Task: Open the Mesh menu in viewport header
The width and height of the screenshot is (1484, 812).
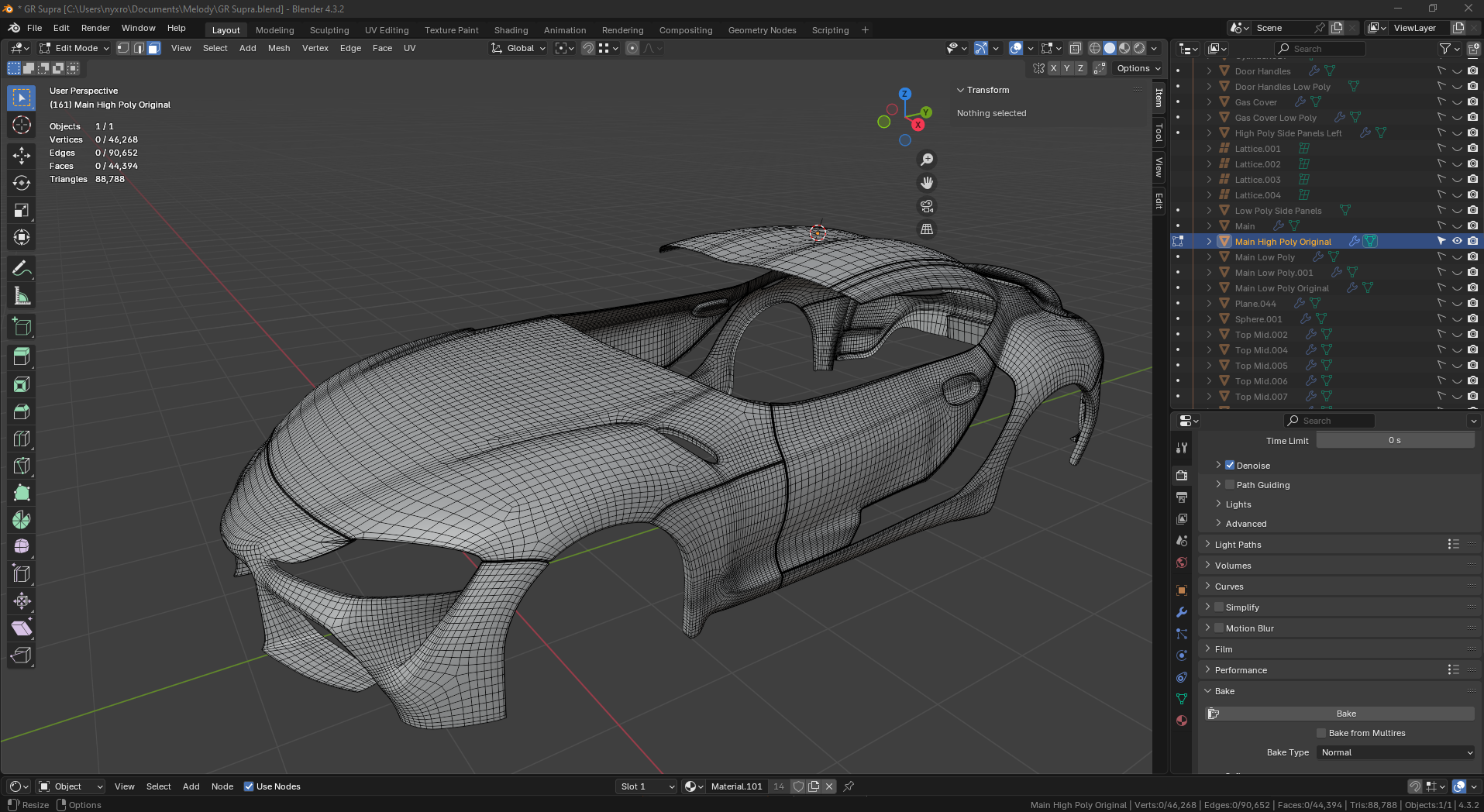Action: click(279, 48)
